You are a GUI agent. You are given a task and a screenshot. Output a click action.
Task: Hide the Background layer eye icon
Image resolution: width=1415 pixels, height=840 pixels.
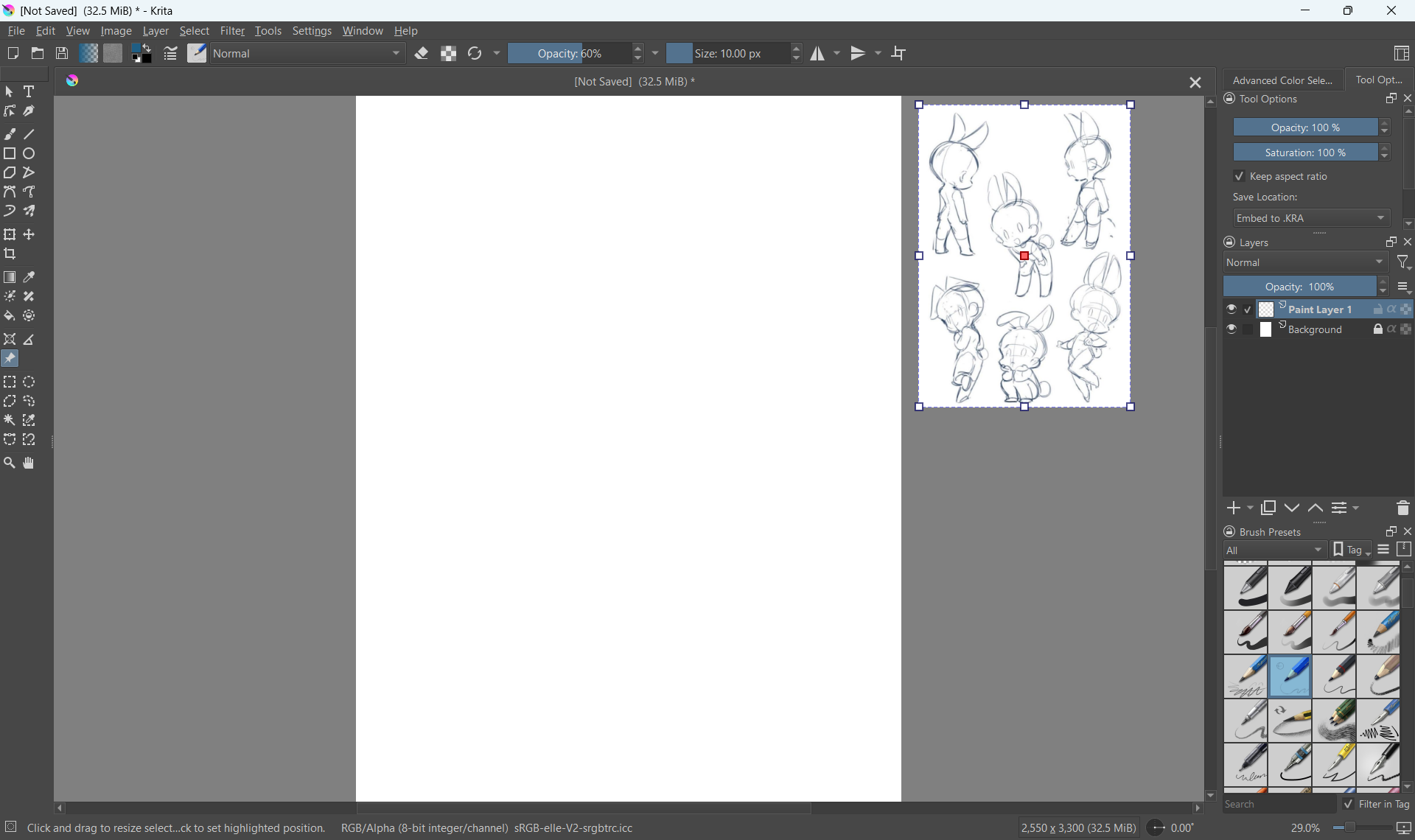tap(1231, 329)
